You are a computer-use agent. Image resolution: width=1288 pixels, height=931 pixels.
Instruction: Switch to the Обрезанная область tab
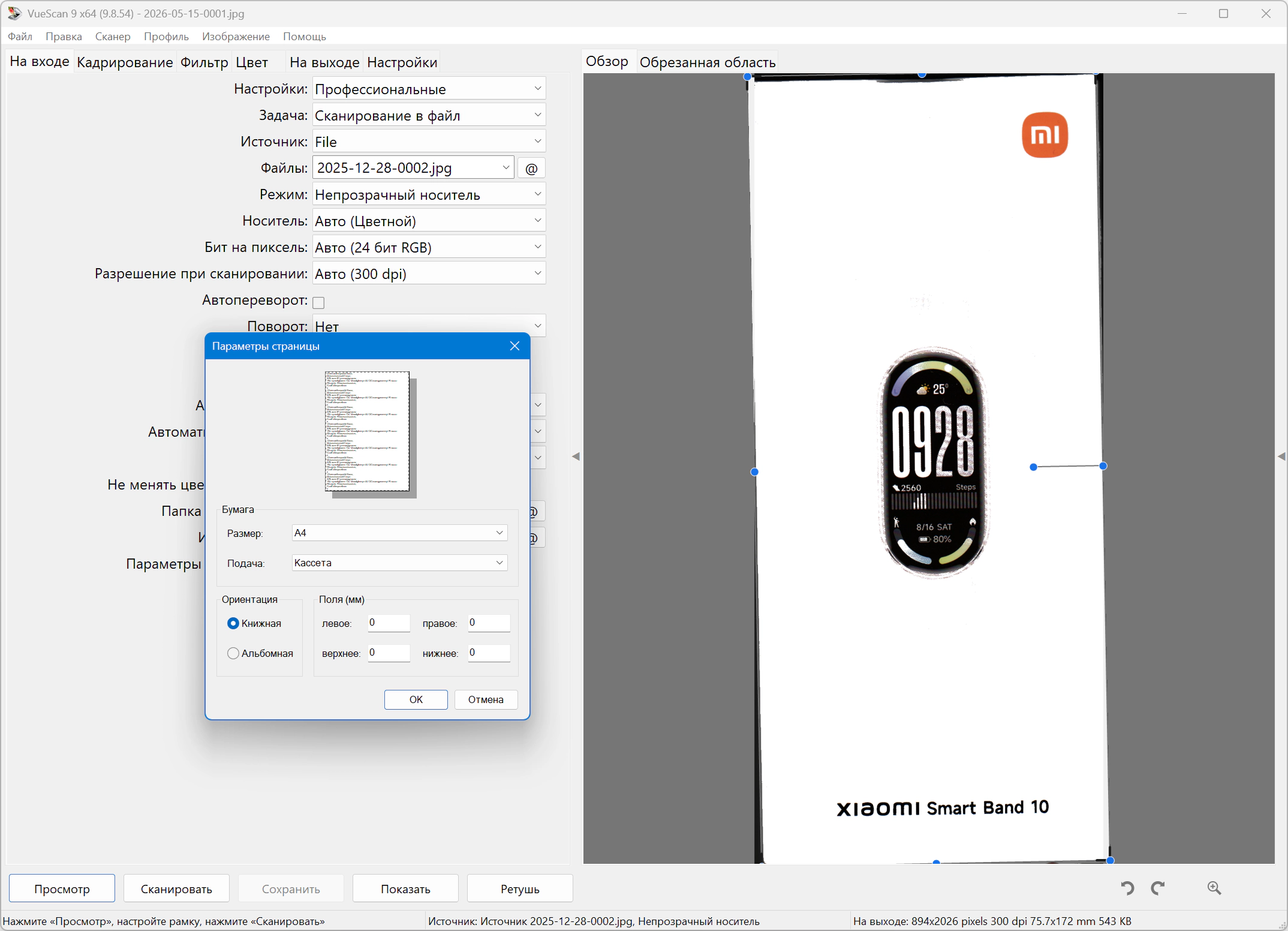coord(708,62)
